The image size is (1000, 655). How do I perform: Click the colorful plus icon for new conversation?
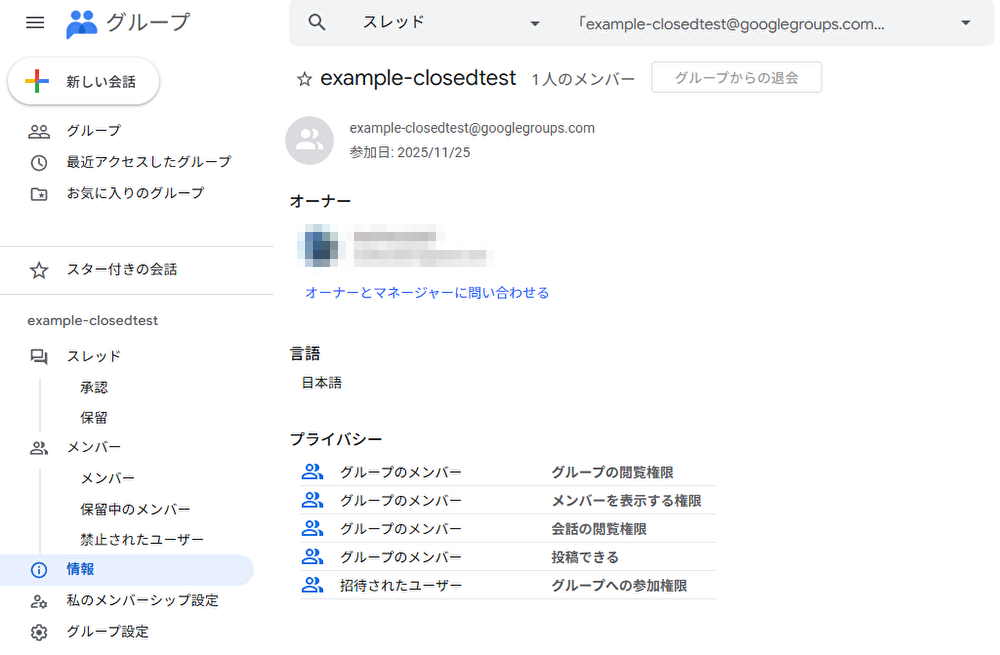[x=37, y=81]
